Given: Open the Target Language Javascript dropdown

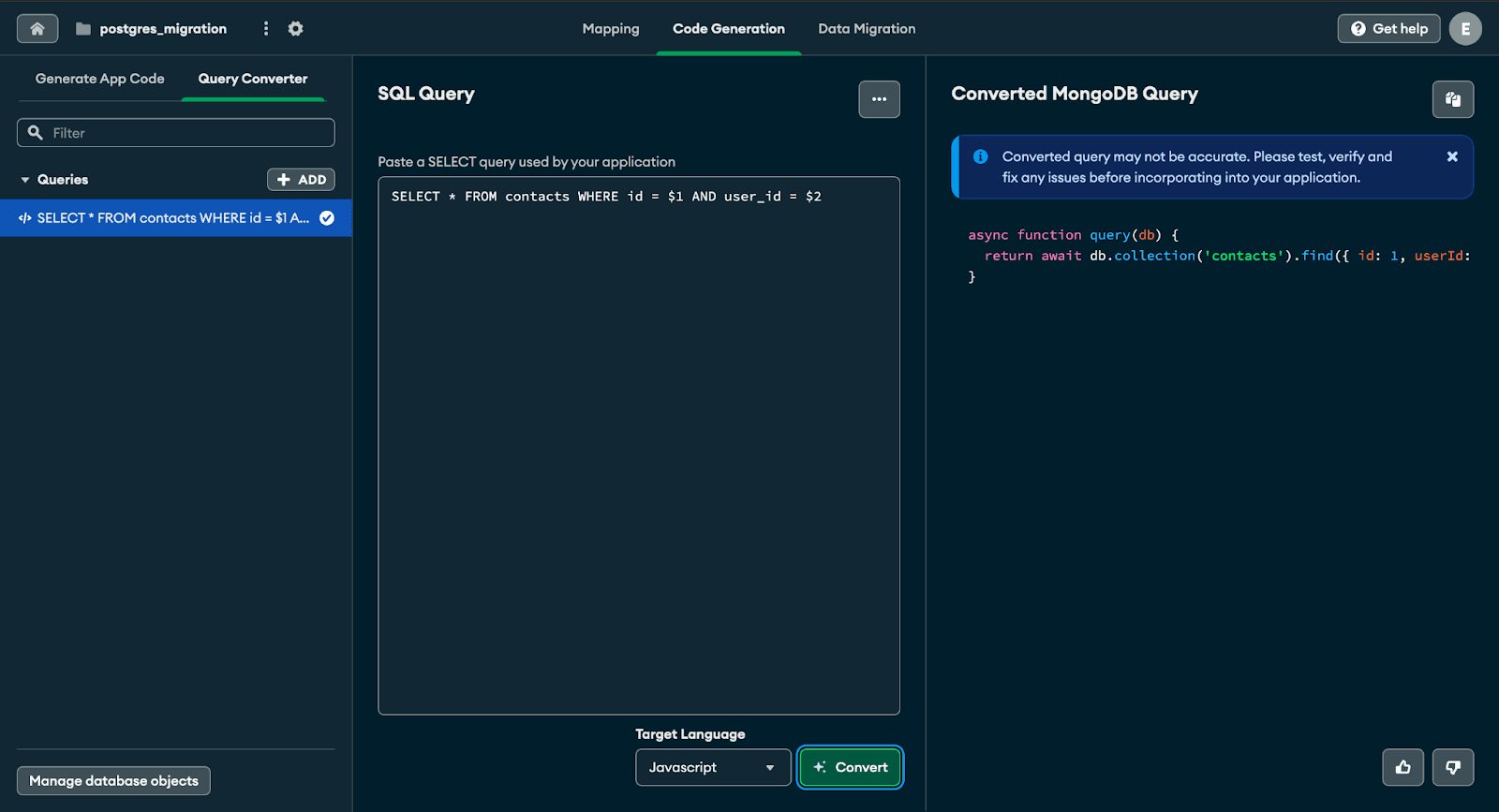Looking at the screenshot, I should tap(712, 767).
